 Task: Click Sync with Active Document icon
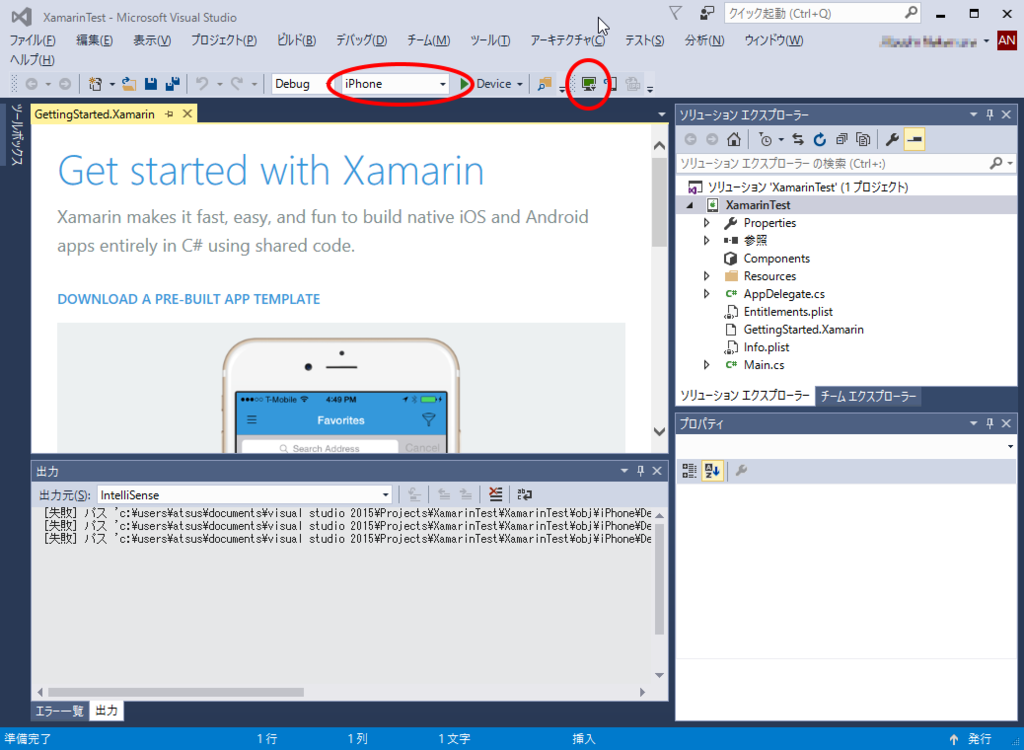tap(798, 139)
